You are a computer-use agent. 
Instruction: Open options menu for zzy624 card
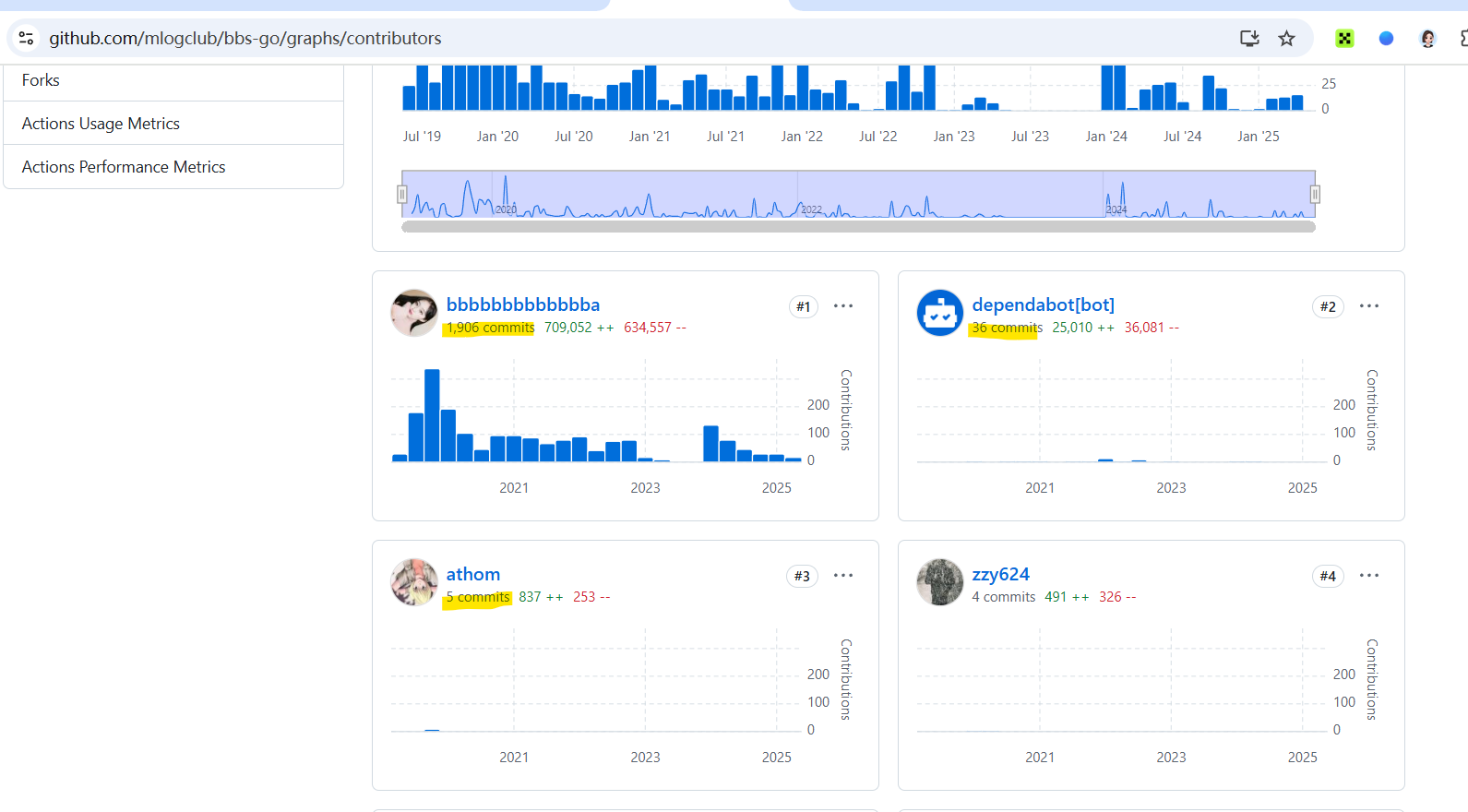tap(1369, 575)
